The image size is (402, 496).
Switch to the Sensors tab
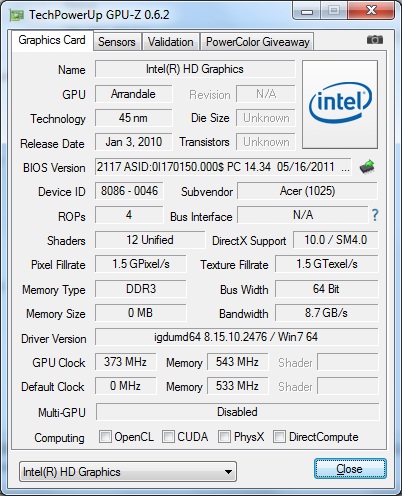coord(117,42)
